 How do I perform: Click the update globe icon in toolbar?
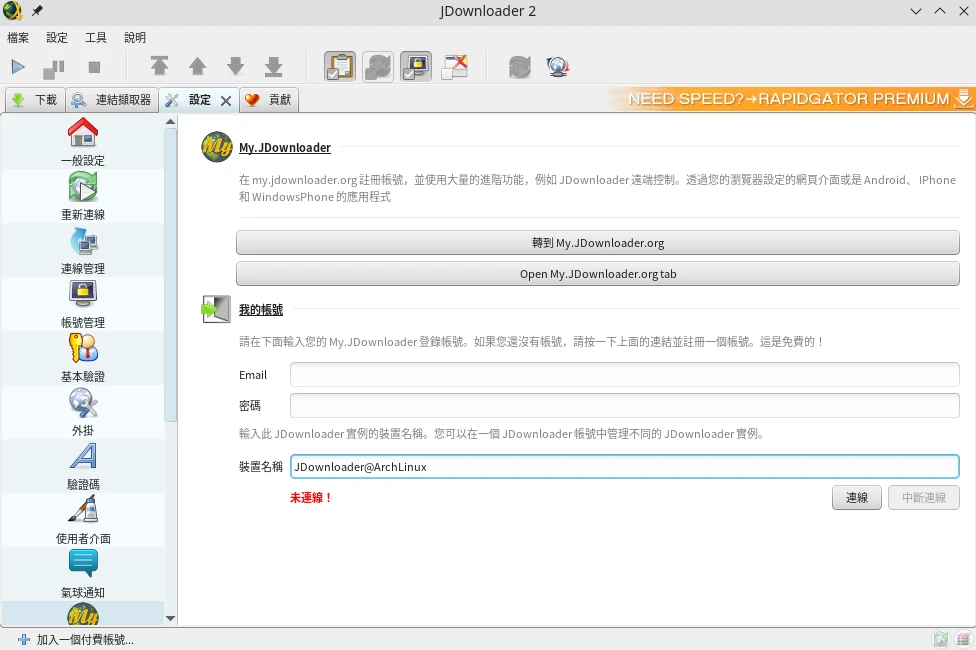coord(558,67)
